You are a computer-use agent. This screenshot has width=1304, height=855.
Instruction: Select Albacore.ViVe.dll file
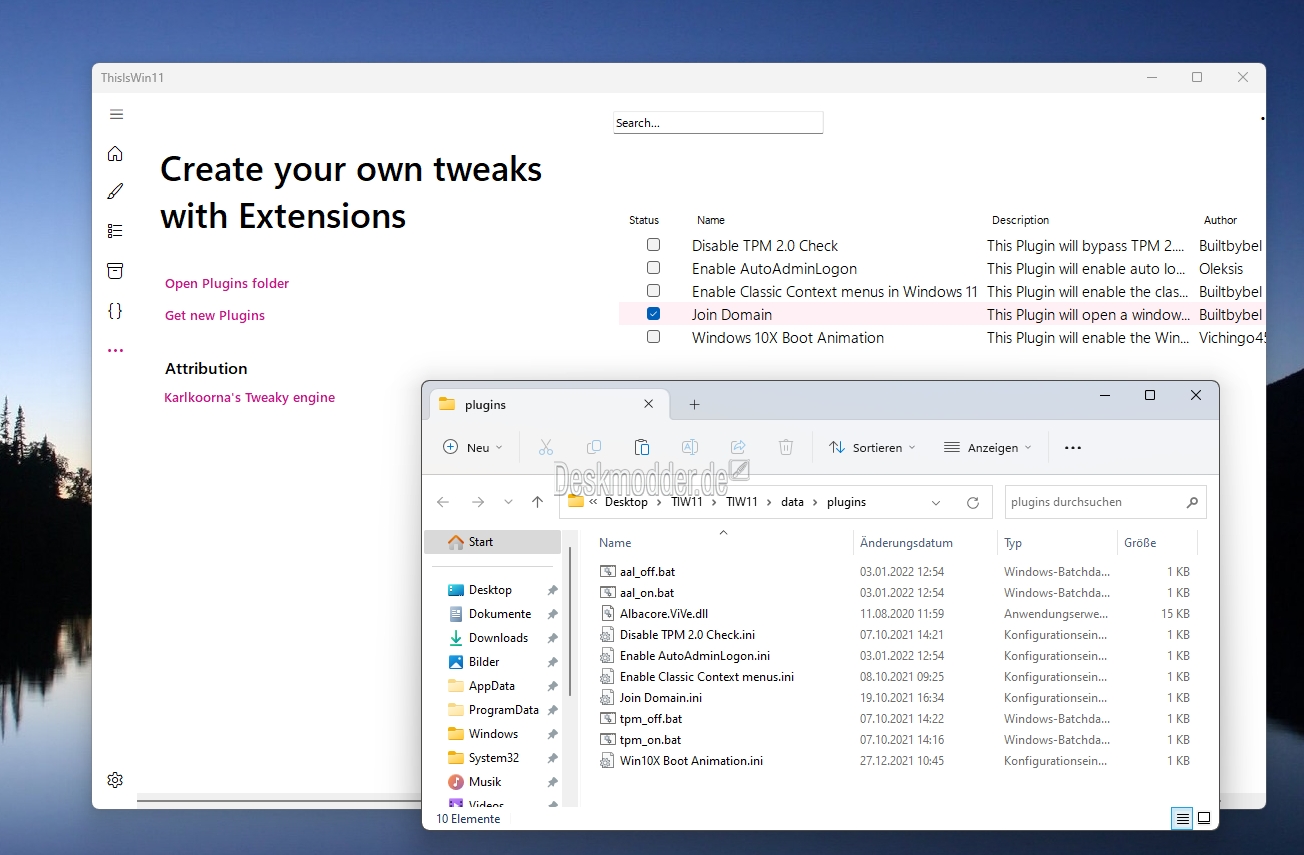664,614
